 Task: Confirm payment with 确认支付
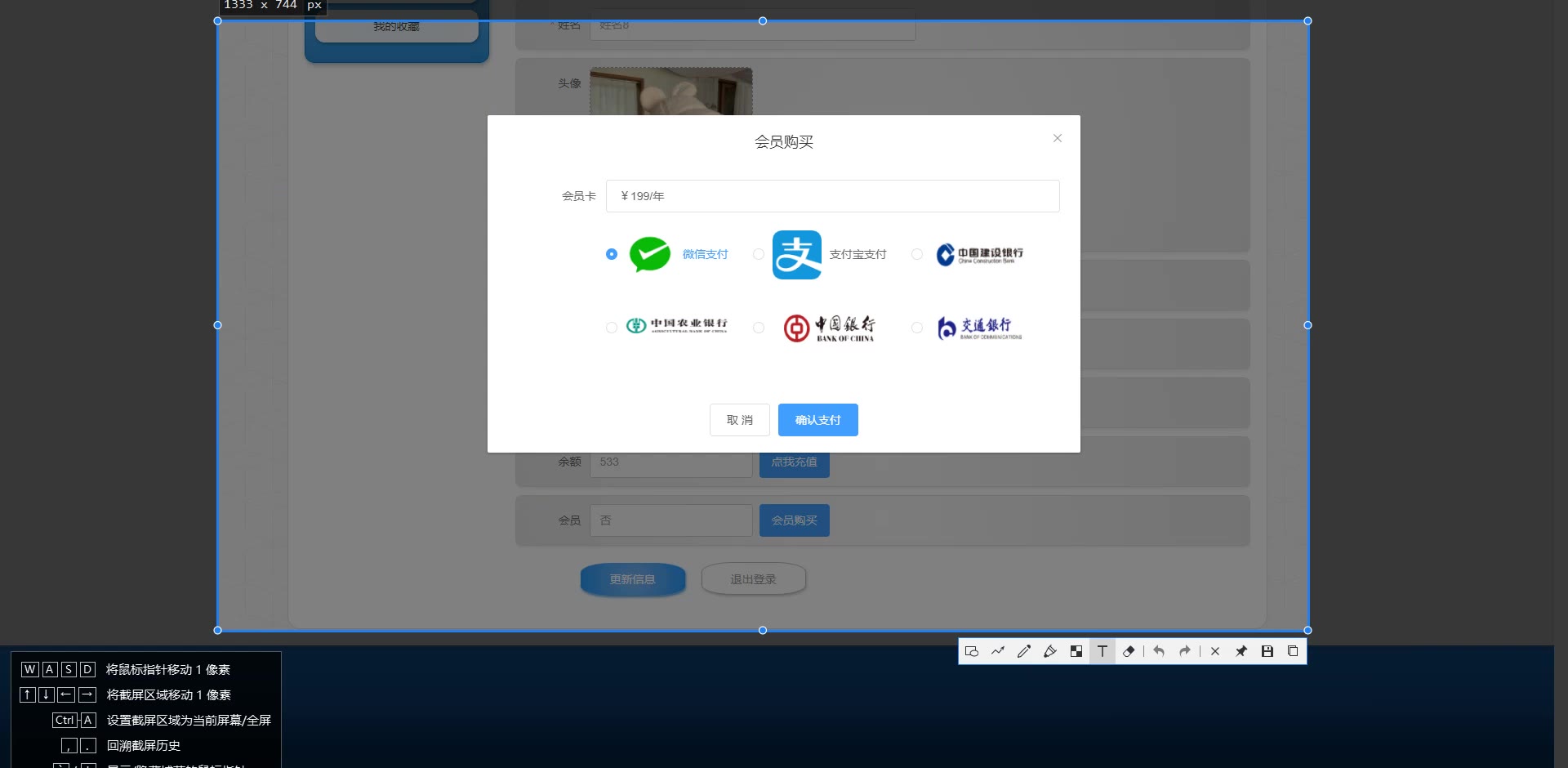coord(818,420)
